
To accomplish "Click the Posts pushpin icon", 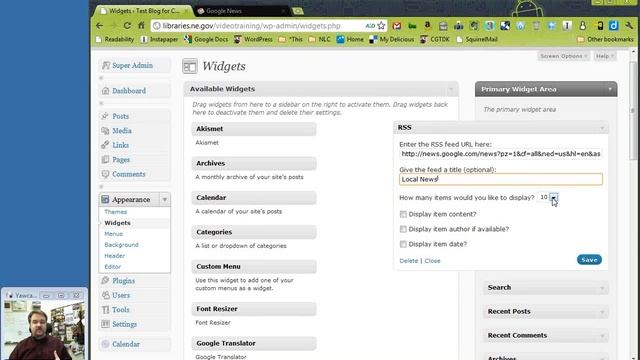I will click(x=105, y=116).
